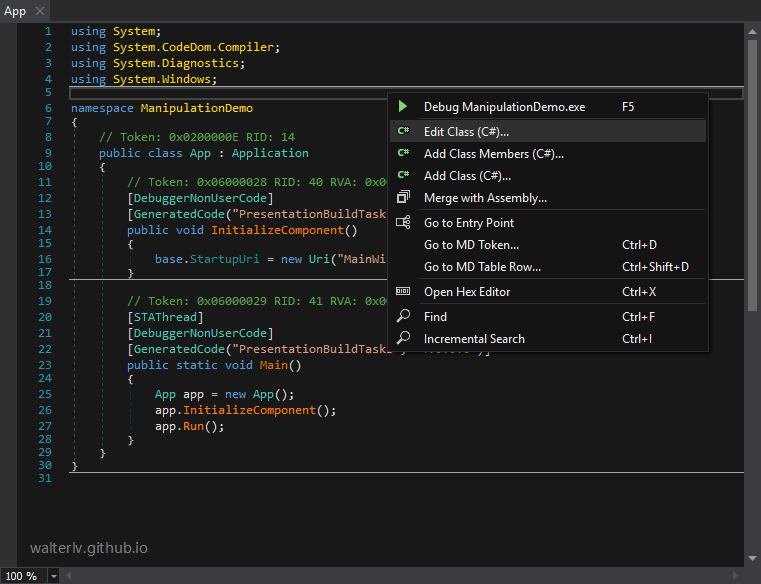Click the C# icon beside Edit Class
Viewport: 761px width, 584px height.
click(403, 131)
